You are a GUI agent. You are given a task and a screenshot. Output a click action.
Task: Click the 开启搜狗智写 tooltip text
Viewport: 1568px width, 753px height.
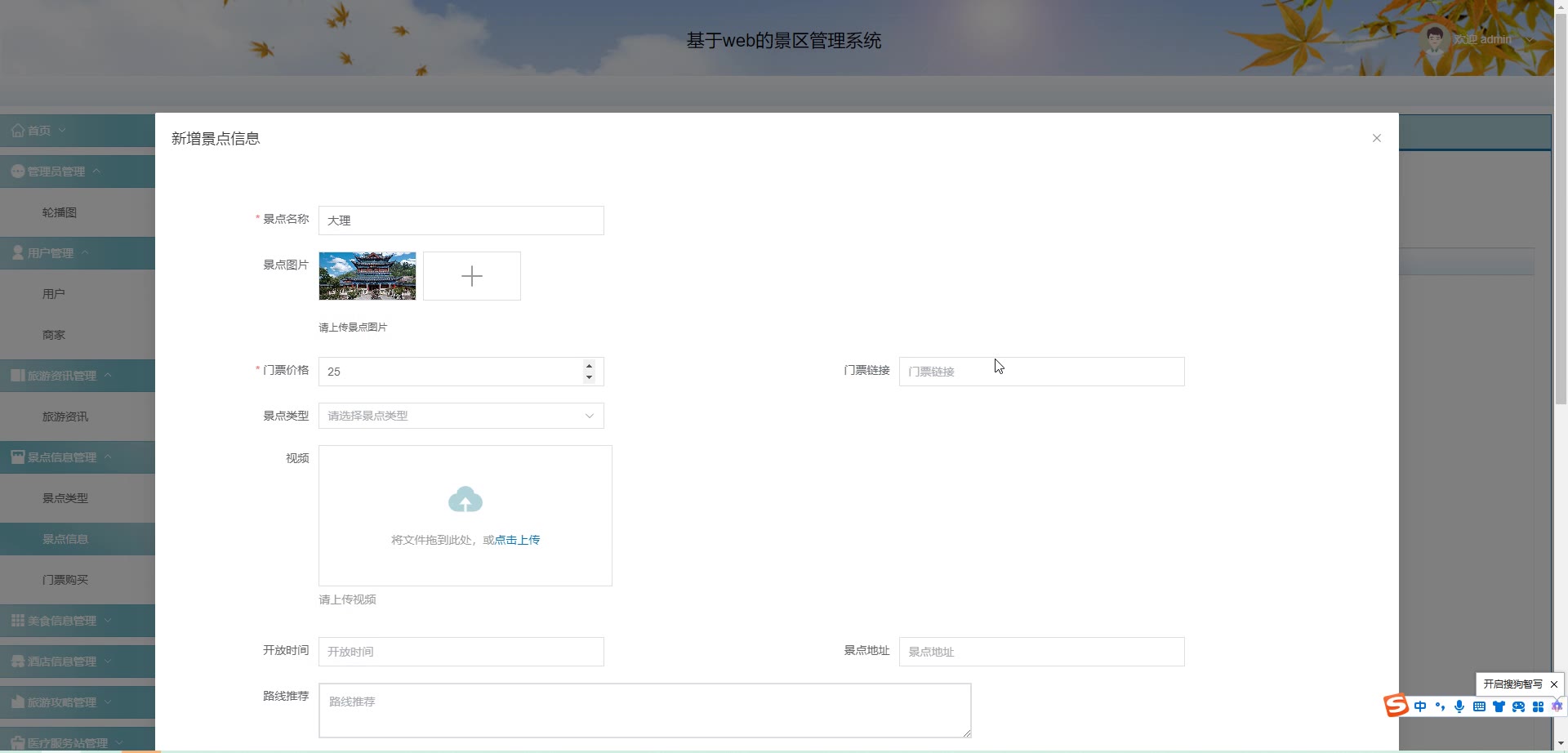[1512, 684]
